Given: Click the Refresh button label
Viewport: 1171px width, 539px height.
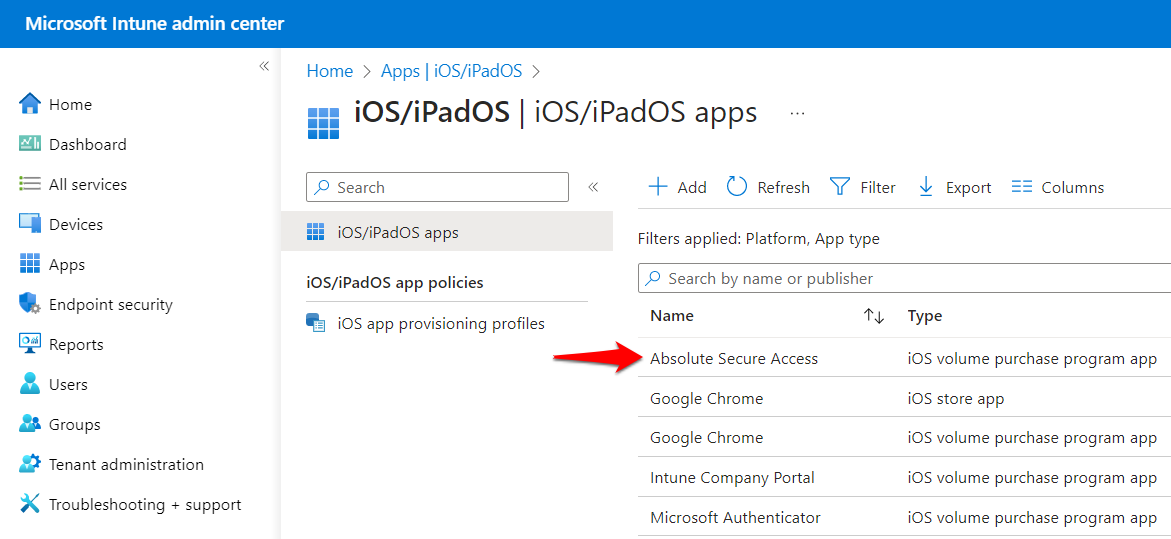Looking at the screenshot, I should pos(783,187).
